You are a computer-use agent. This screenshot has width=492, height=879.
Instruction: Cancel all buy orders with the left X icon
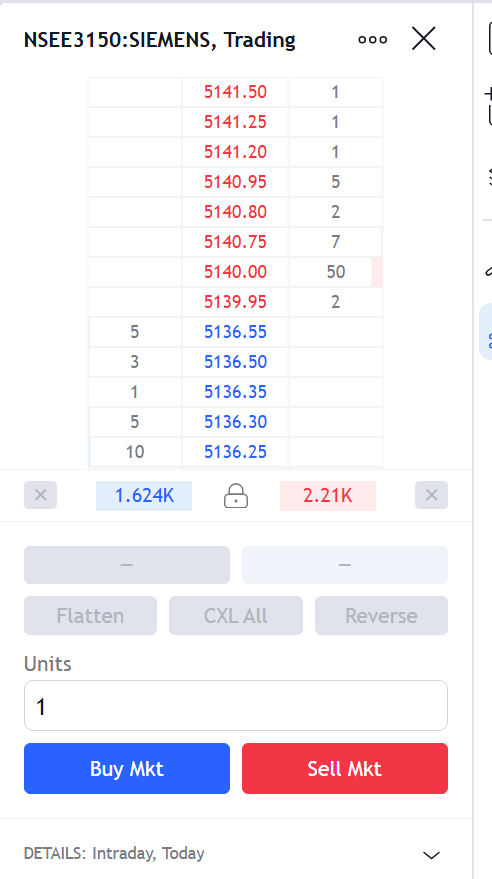point(40,495)
